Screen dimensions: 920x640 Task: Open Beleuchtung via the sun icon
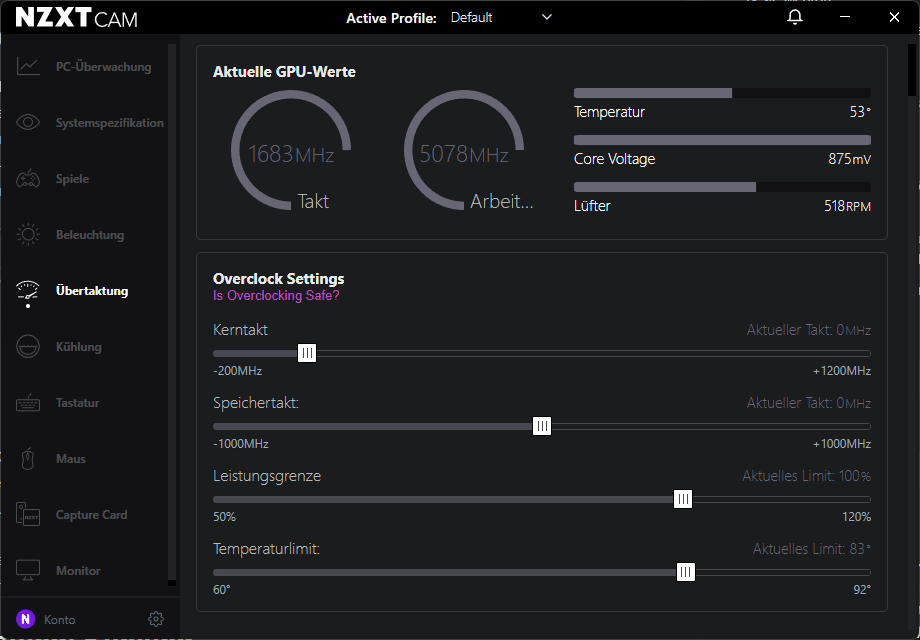pos(28,235)
